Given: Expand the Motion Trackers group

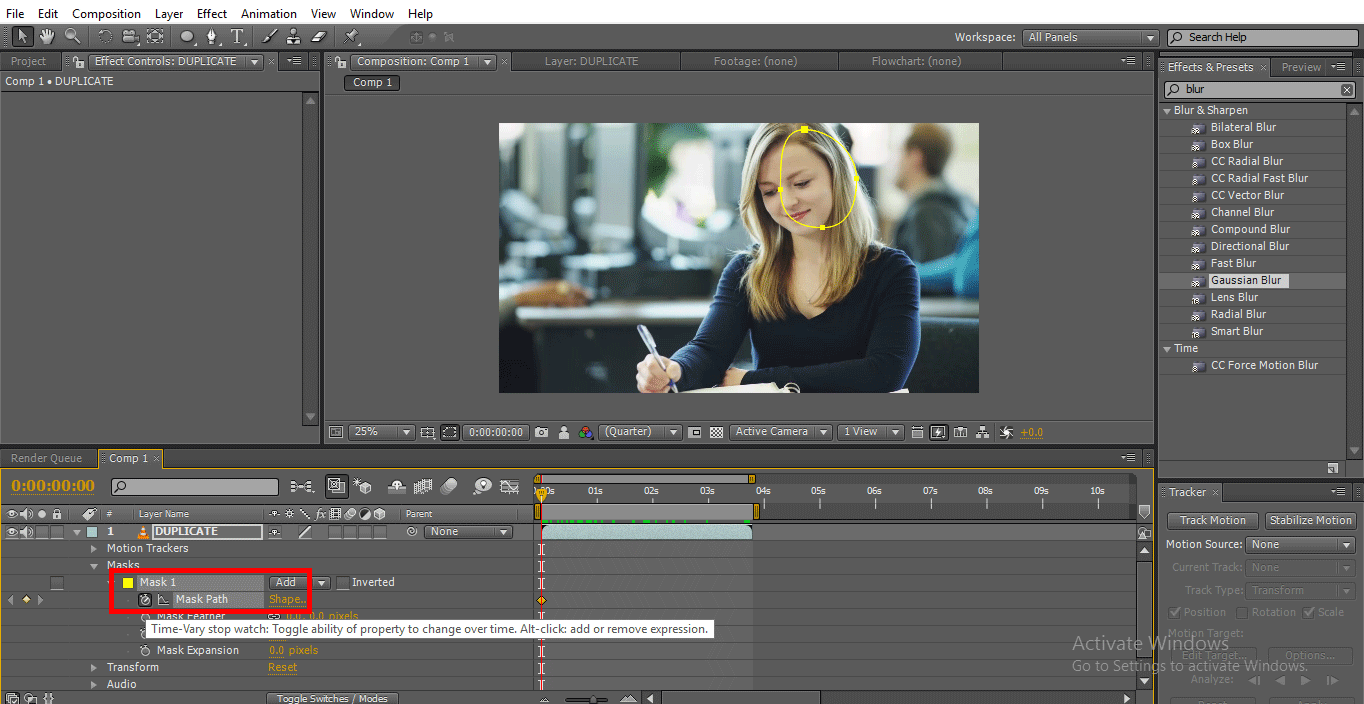Looking at the screenshot, I should 94,549.
